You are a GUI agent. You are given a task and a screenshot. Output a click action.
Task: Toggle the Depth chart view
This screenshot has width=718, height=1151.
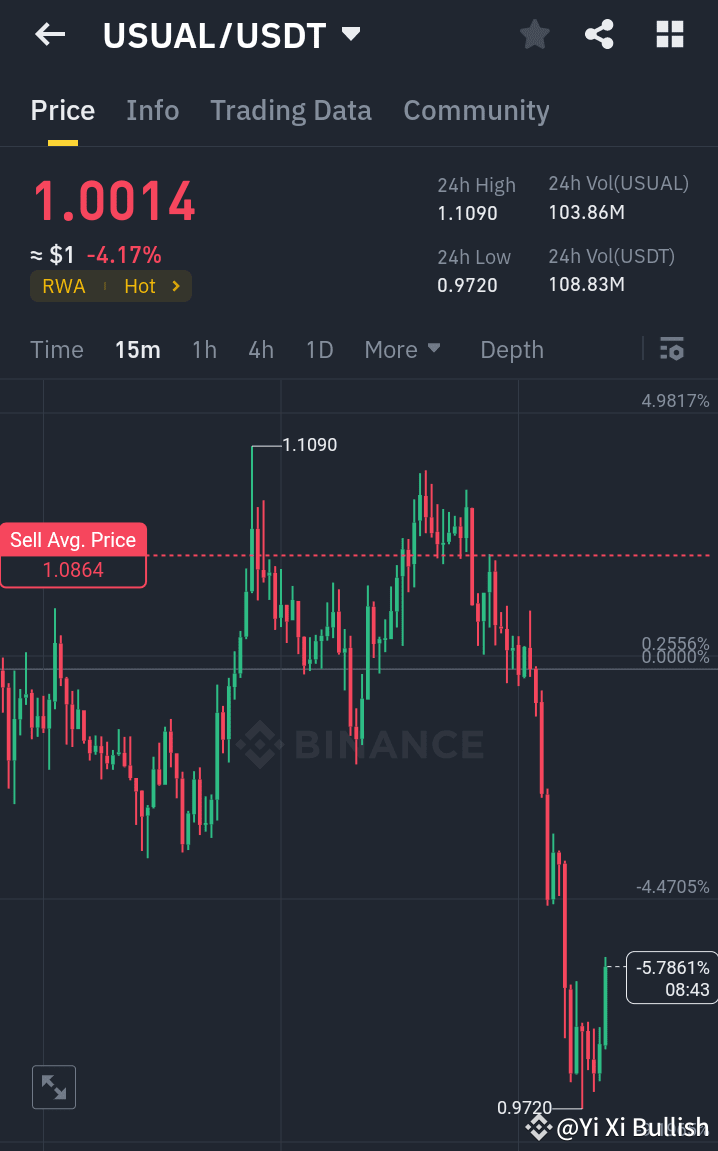(511, 349)
